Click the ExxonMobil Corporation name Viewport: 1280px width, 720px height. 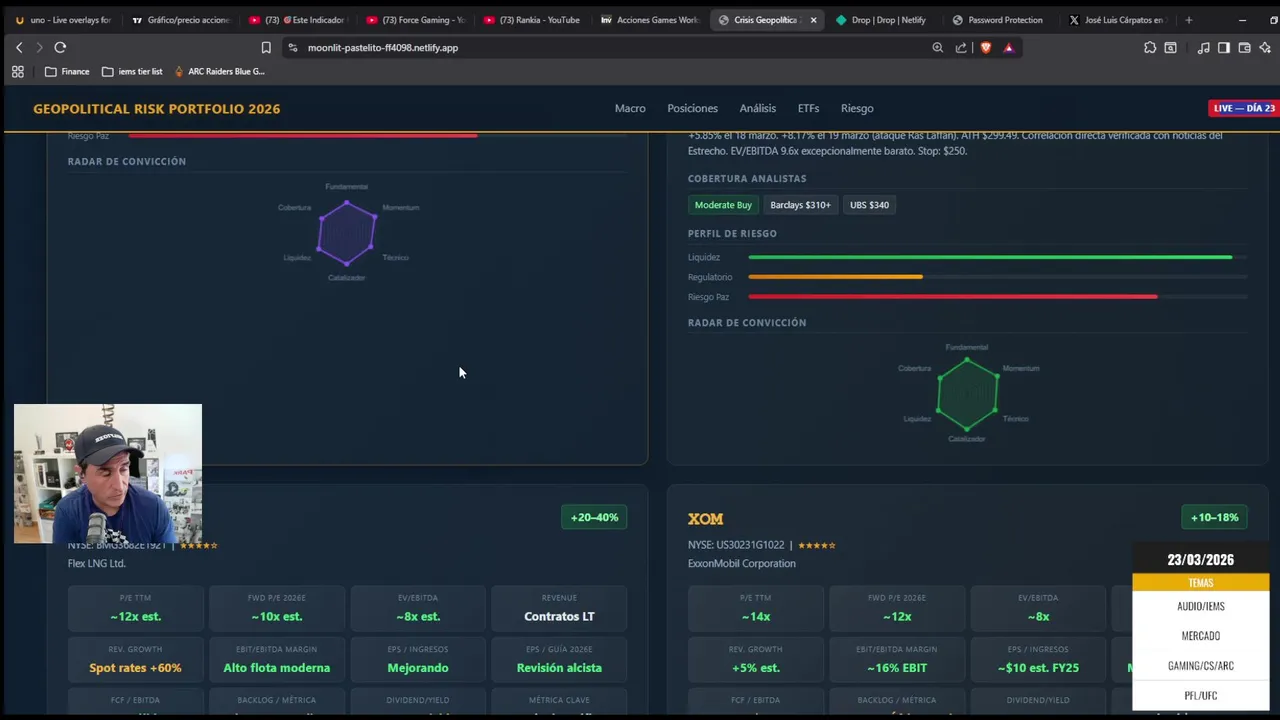[742, 563]
